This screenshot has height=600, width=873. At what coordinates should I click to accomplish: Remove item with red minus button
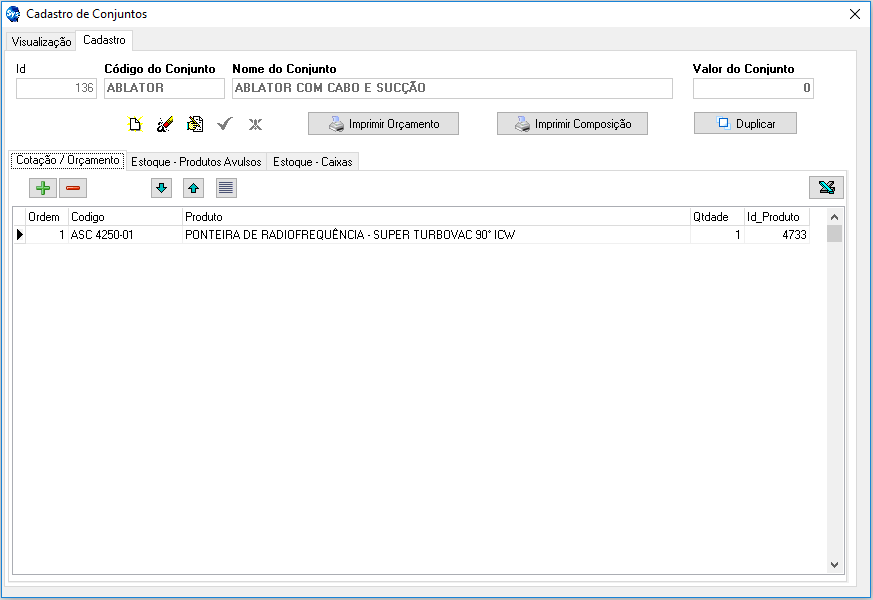tap(73, 188)
